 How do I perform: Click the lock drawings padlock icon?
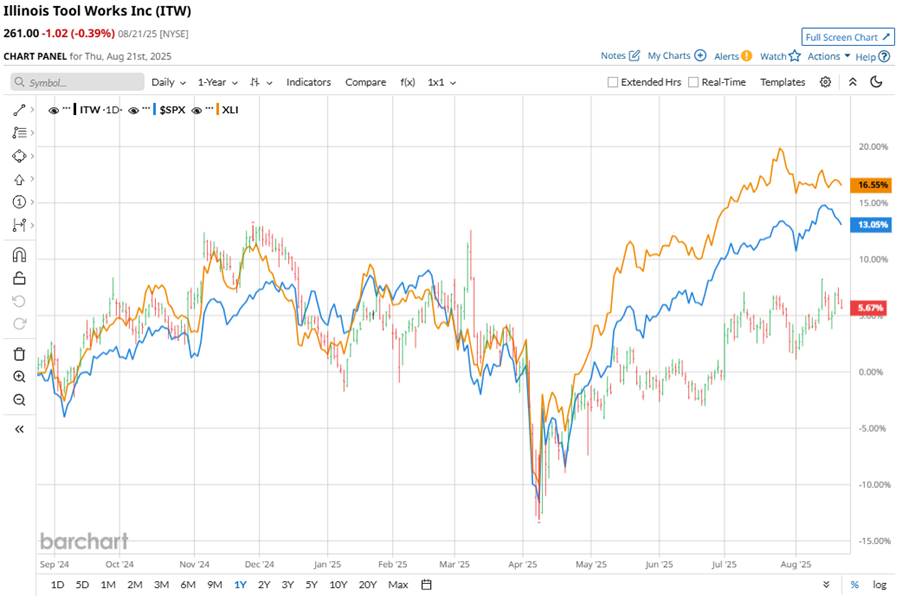click(19, 279)
